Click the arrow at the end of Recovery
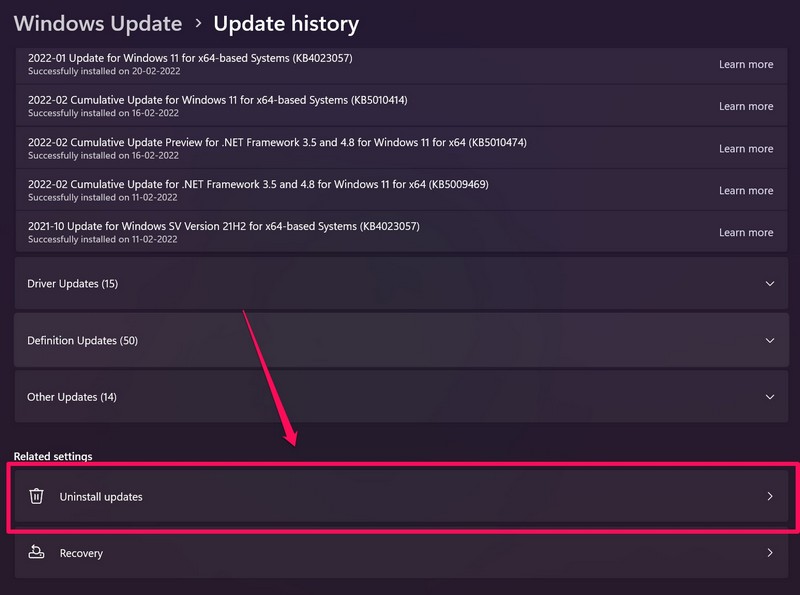 point(769,552)
